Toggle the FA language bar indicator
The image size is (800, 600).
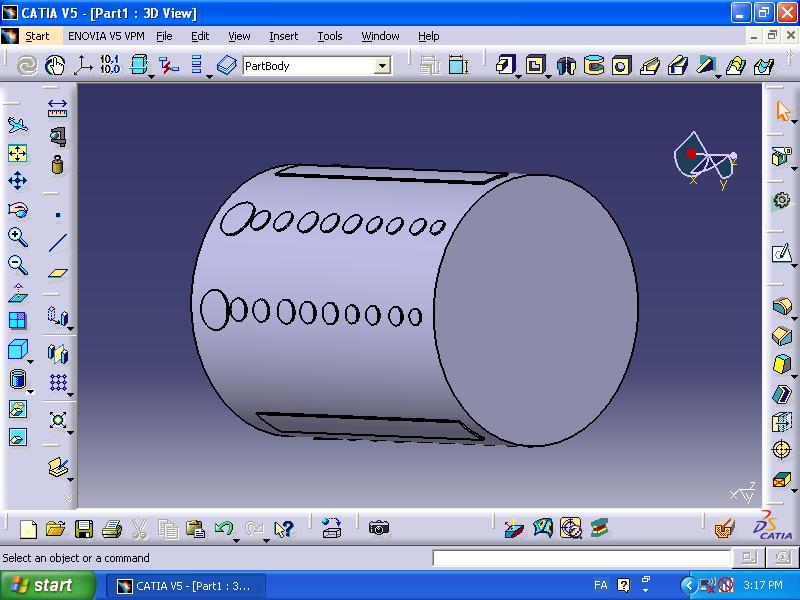600,585
